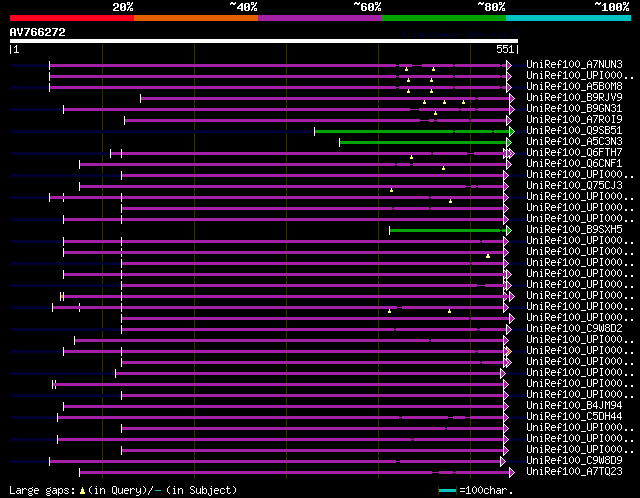Select the yellow gap marker in the Q75CJ3 row
This screenshot has width=640, height=498.
[x=391, y=190]
